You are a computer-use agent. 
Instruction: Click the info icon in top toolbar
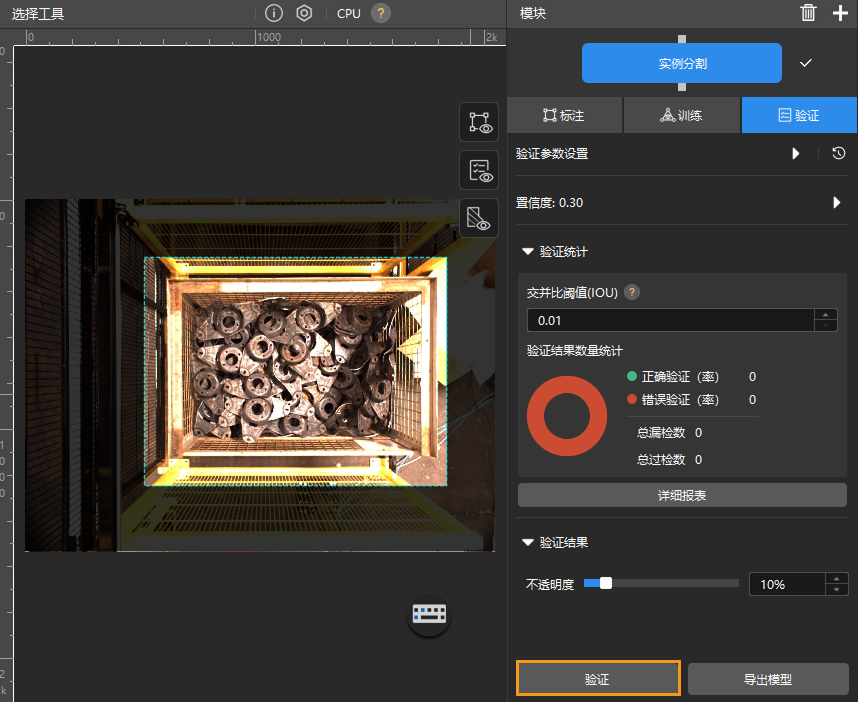point(273,13)
